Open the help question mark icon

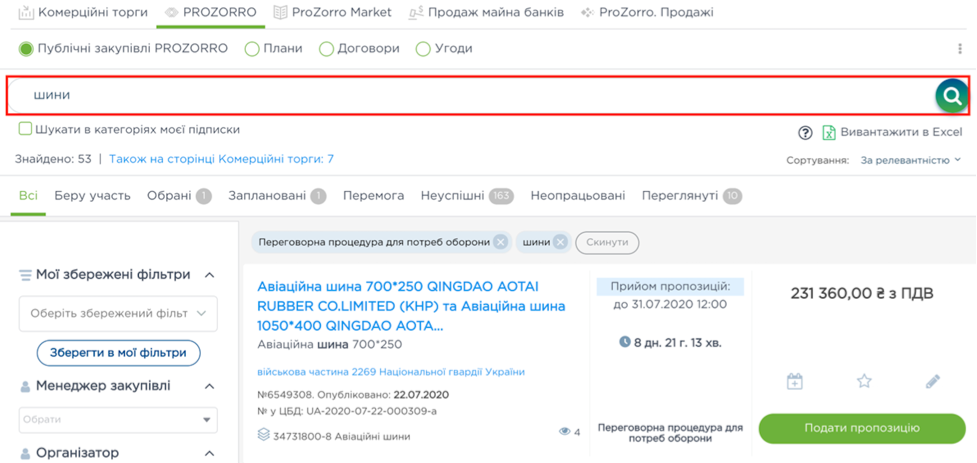804,133
